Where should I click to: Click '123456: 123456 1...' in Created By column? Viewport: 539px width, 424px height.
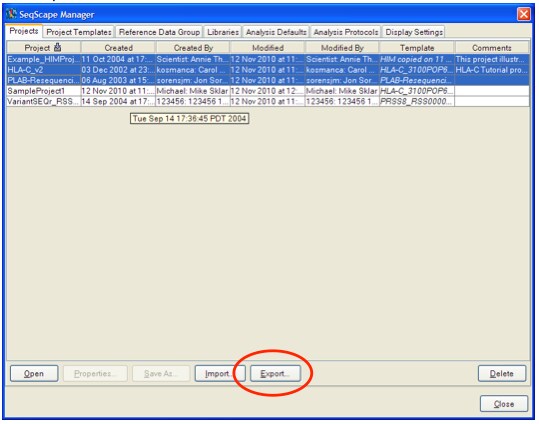point(192,101)
